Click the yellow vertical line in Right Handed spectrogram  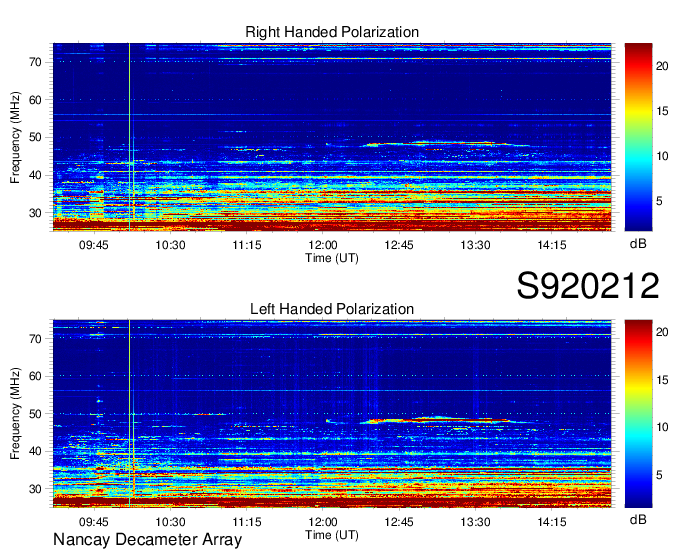point(129,137)
